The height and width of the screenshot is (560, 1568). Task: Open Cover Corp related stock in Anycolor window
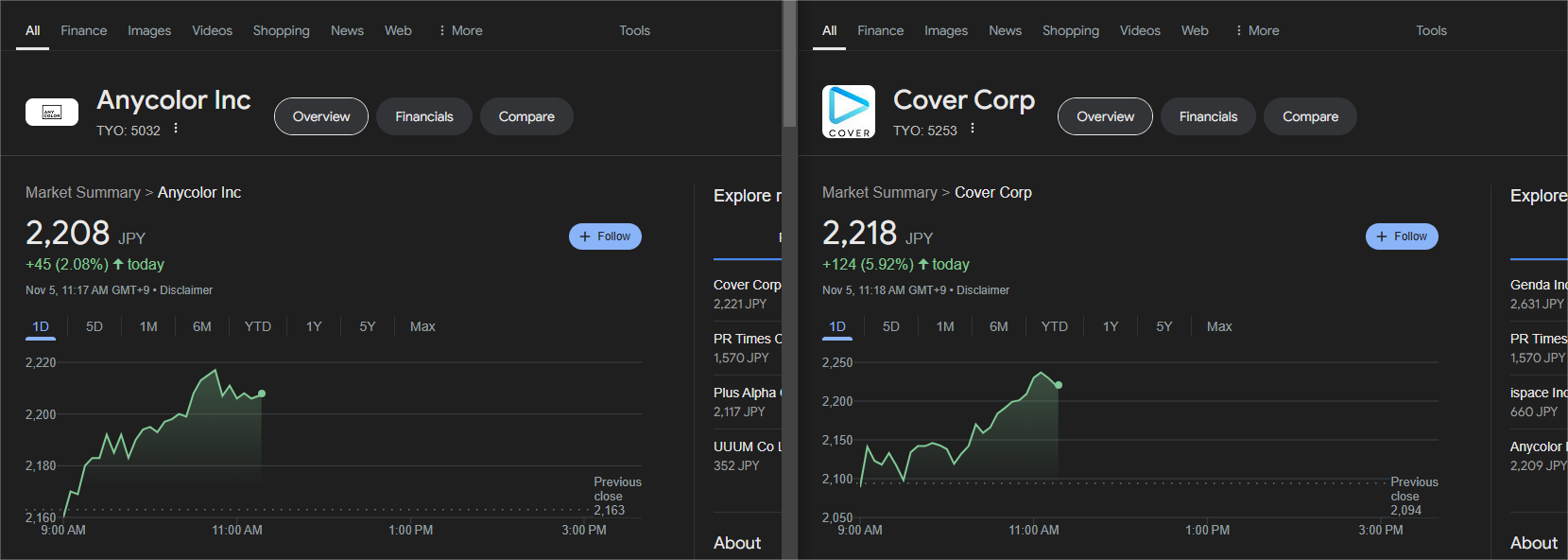click(748, 293)
